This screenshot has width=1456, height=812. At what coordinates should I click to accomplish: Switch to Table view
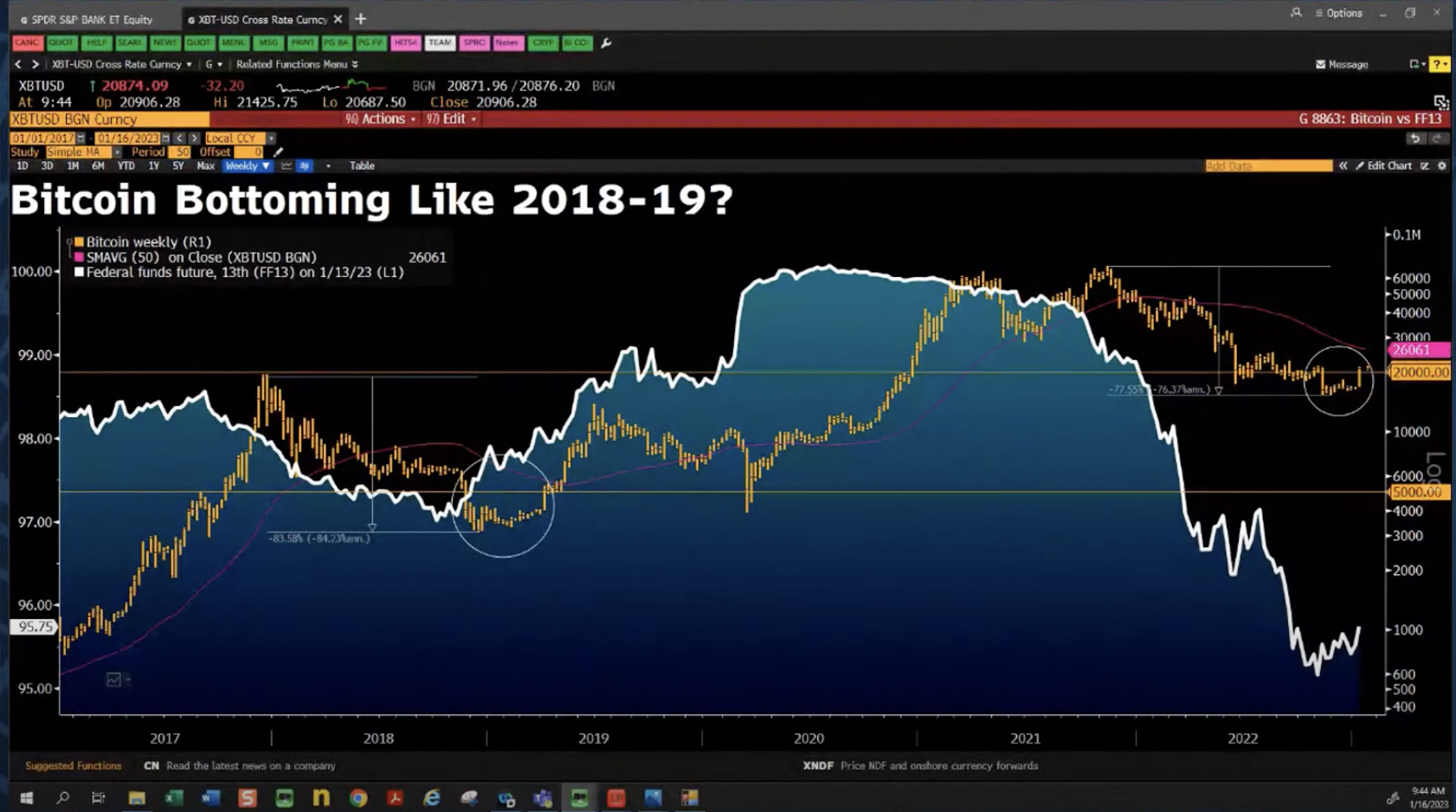(x=362, y=166)
